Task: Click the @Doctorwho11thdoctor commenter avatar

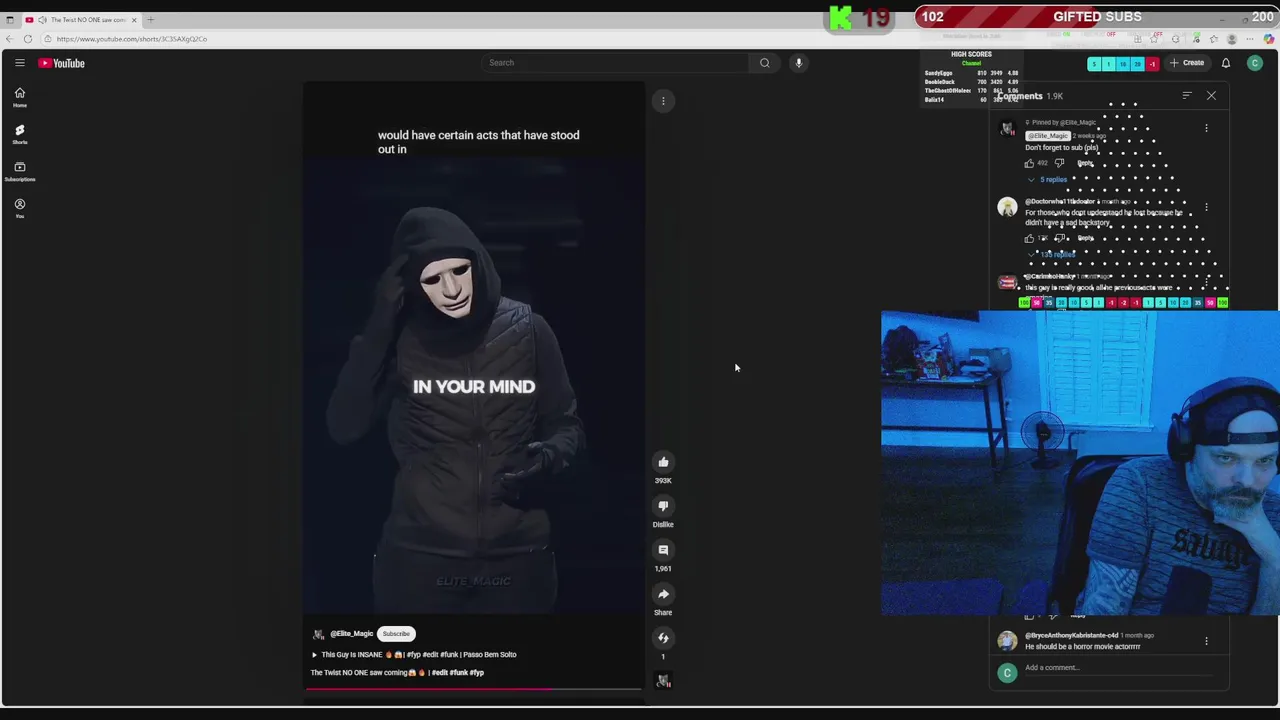Action: pos(1007,207)
